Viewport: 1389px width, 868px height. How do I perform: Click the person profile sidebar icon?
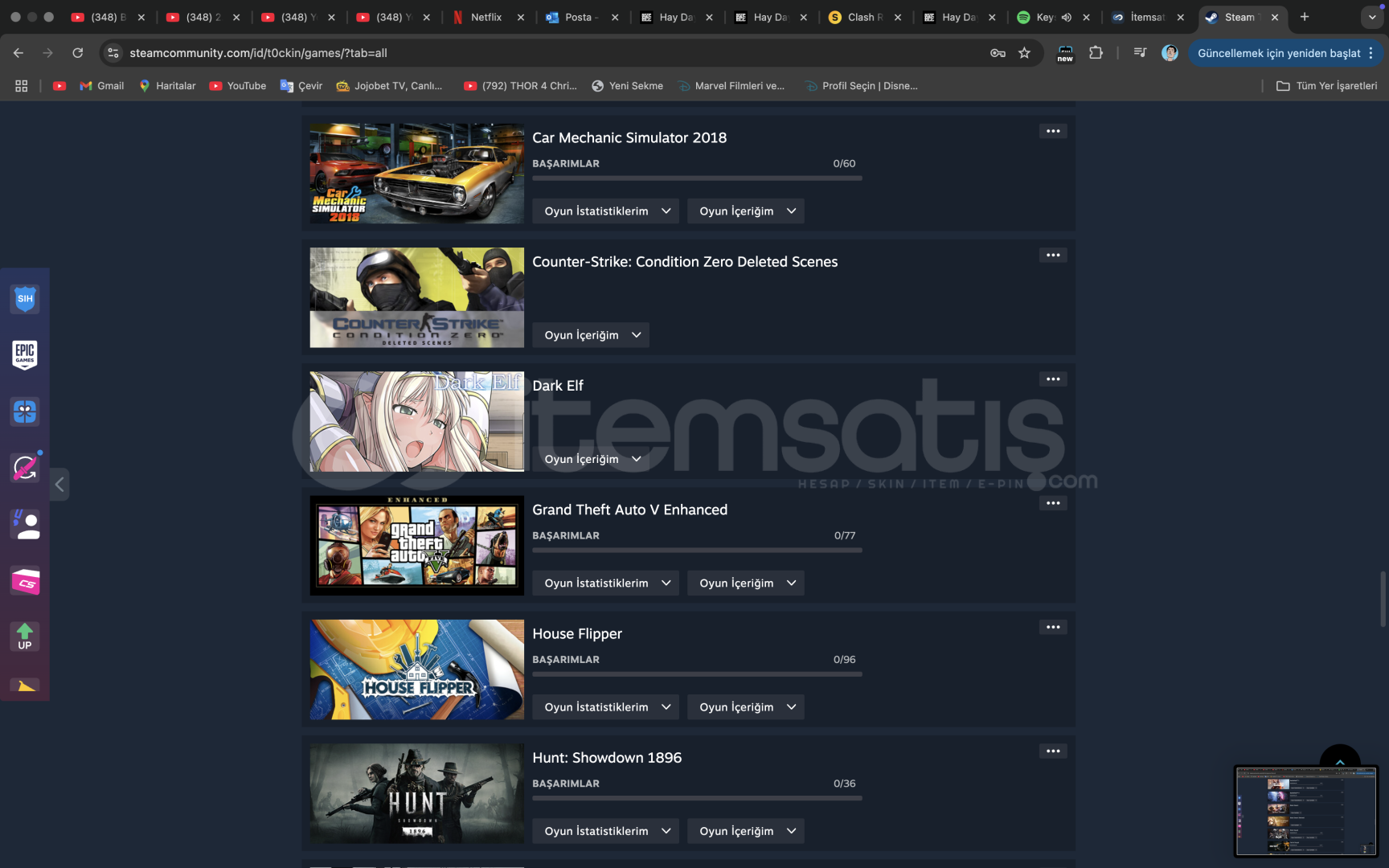(25, 524)
